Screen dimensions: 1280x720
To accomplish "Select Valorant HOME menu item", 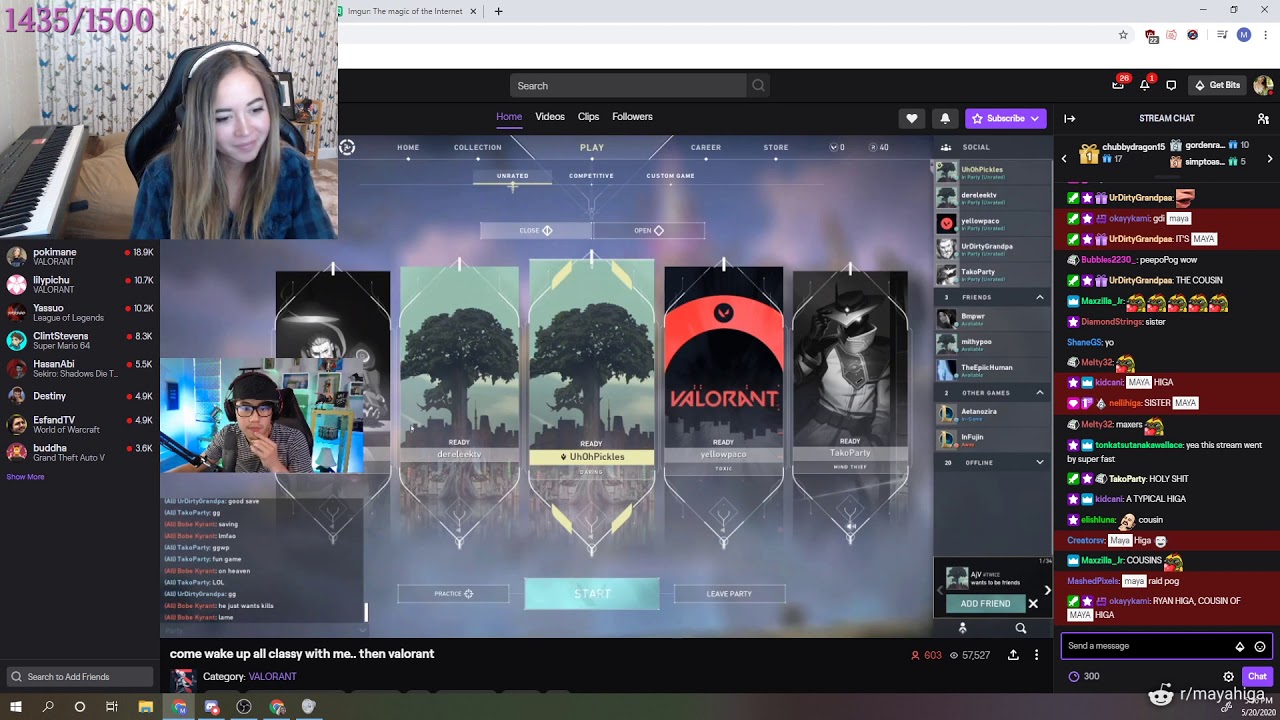I will click(408, 147).
